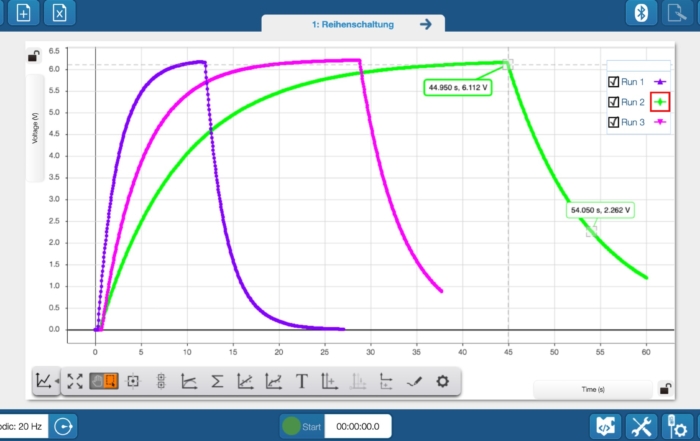This screenshot has width=700, height=441.
Task: Toggle the data selection highlight tool
Action: tap(104, 381)
